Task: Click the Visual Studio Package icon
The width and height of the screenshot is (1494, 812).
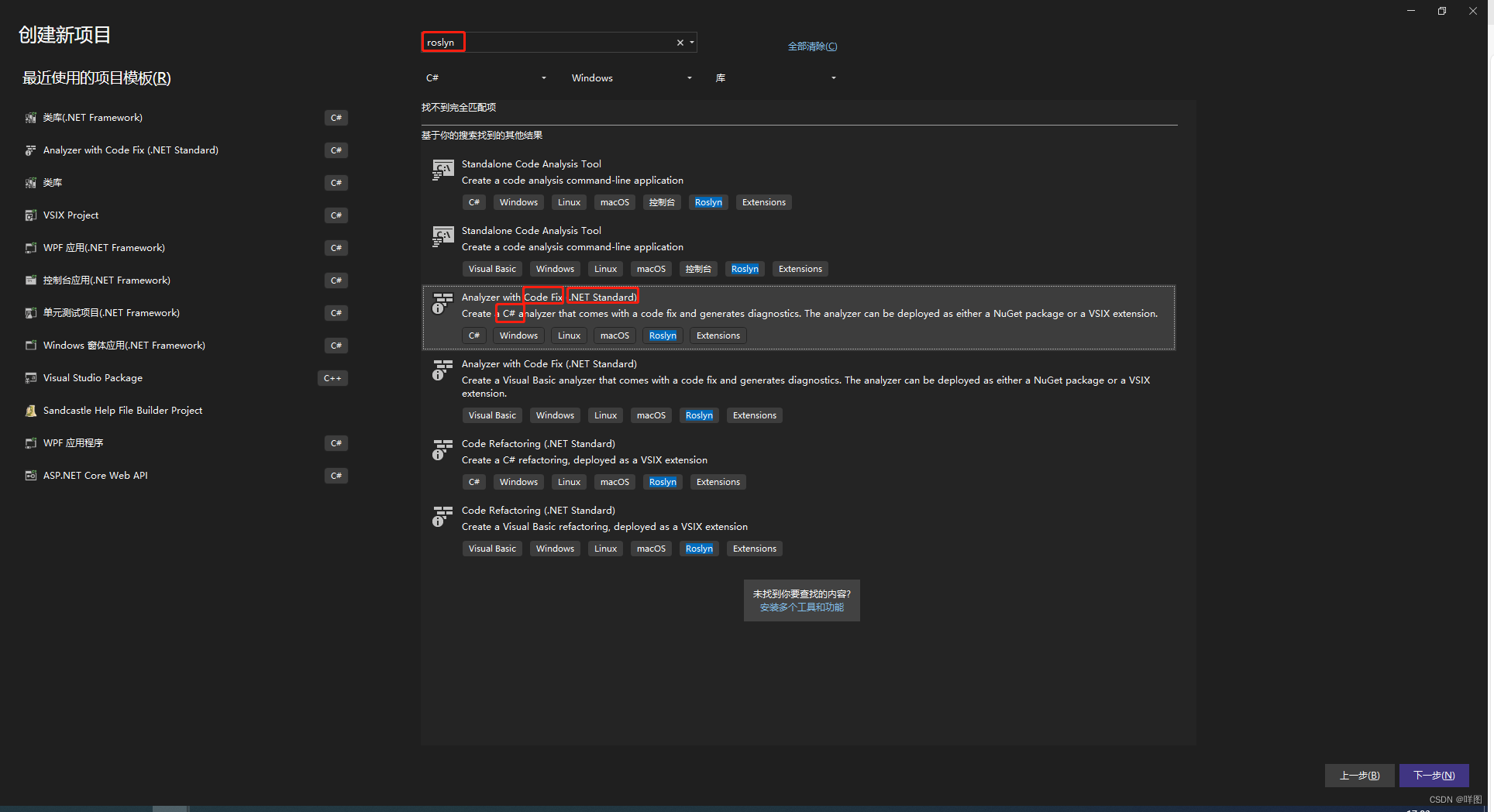Action: click(x=31, y=378)
